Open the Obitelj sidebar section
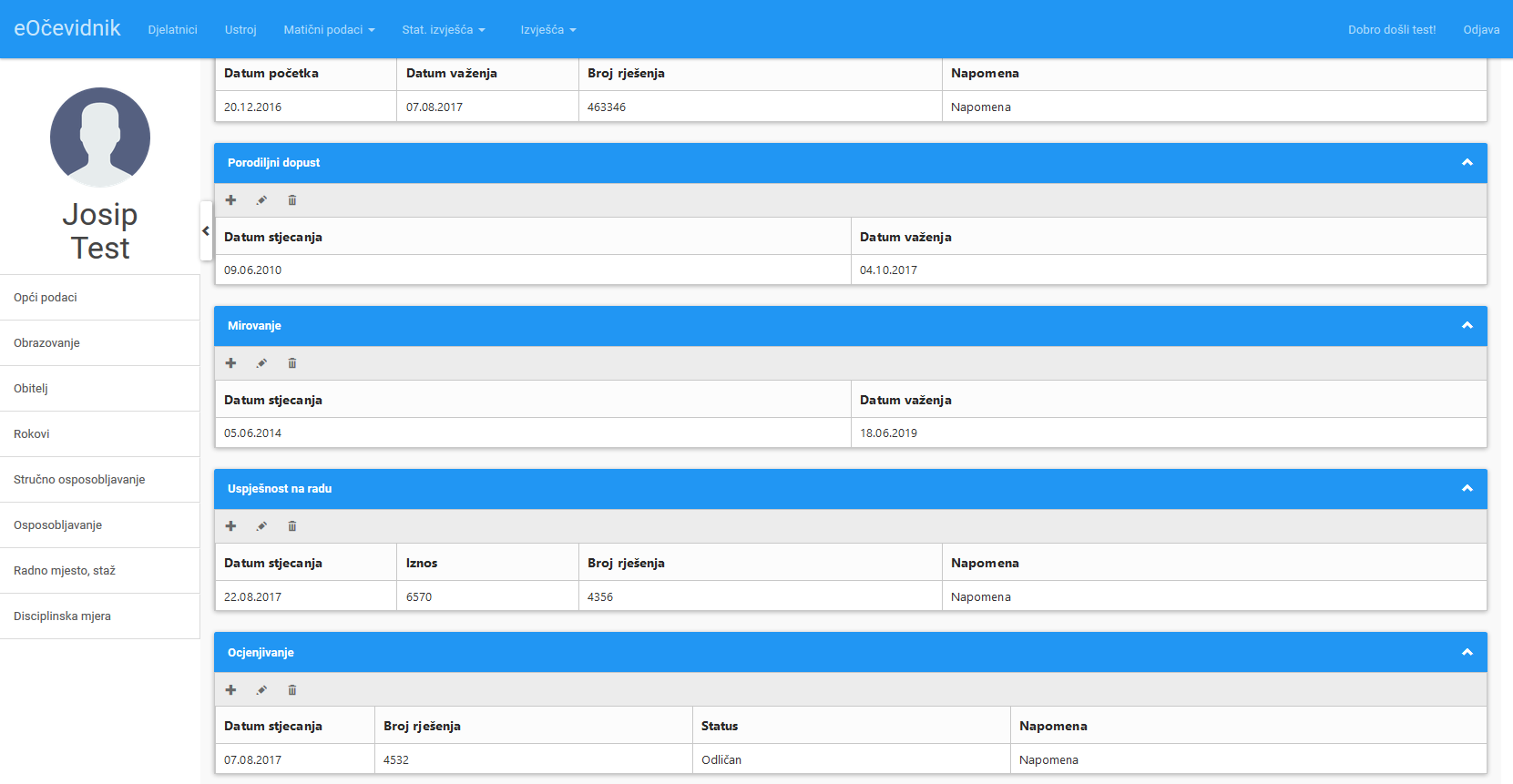1513x784 pixels. pyautogui.click(x=100, y=389)
